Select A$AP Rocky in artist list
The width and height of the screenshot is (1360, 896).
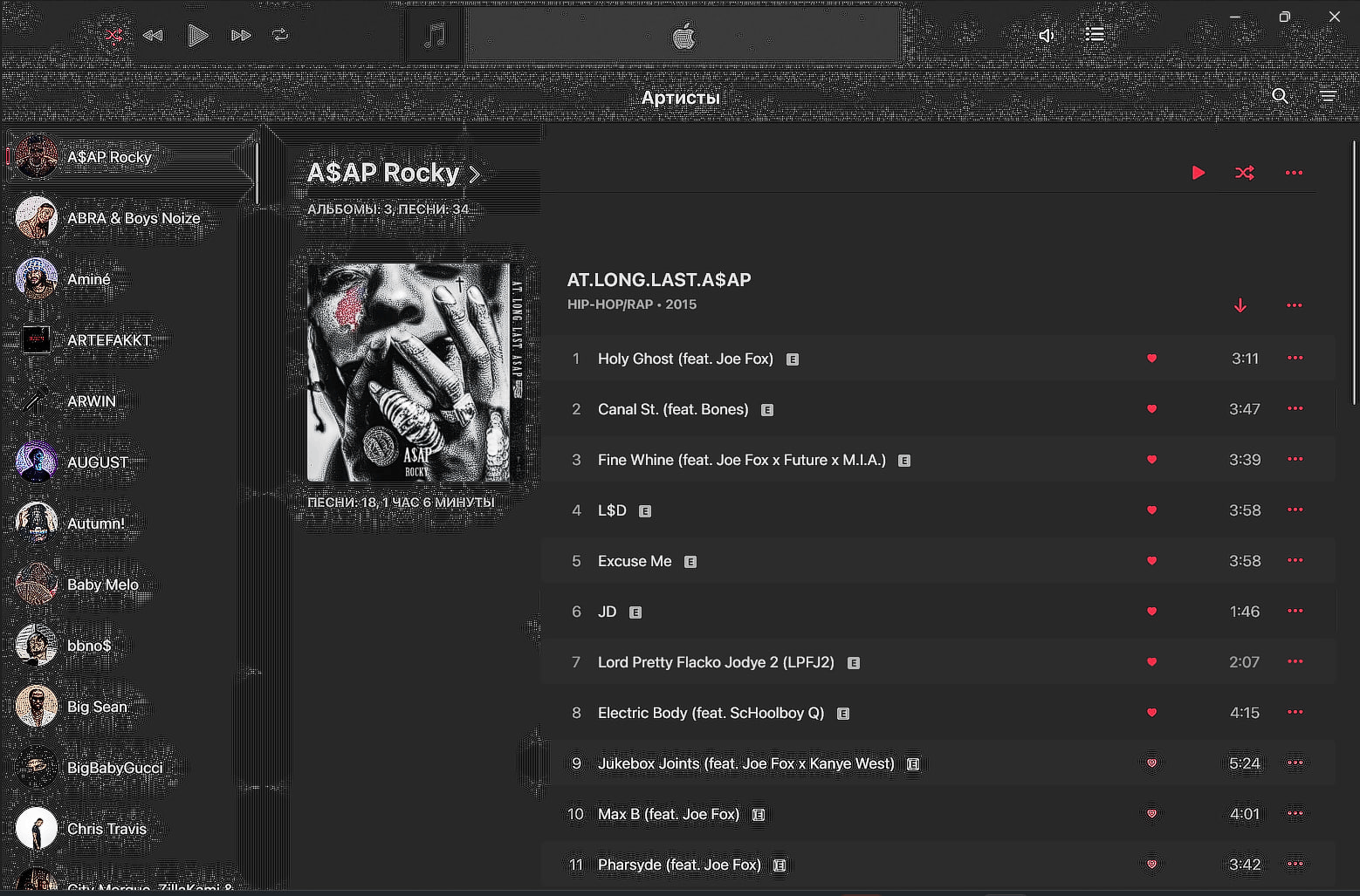(129, 157)
